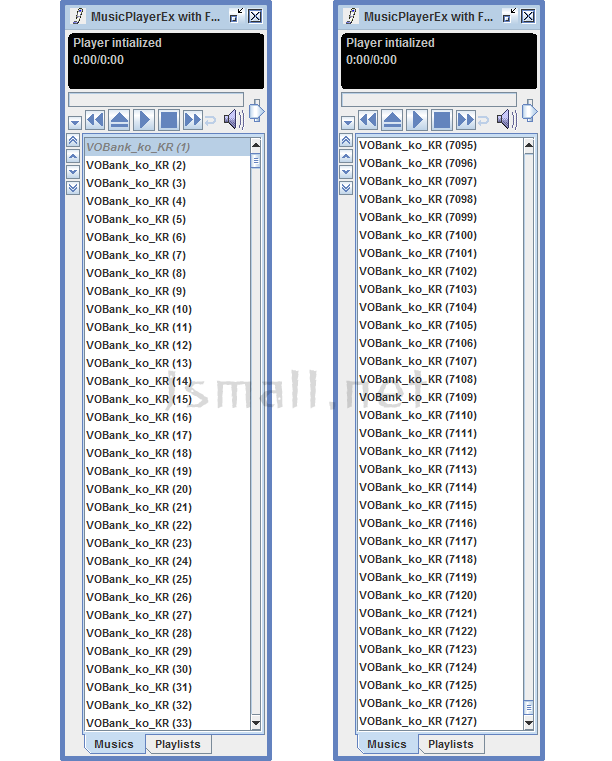
Task: Select track VOBank_ko_KR (28)
Action: coord(167,633)
